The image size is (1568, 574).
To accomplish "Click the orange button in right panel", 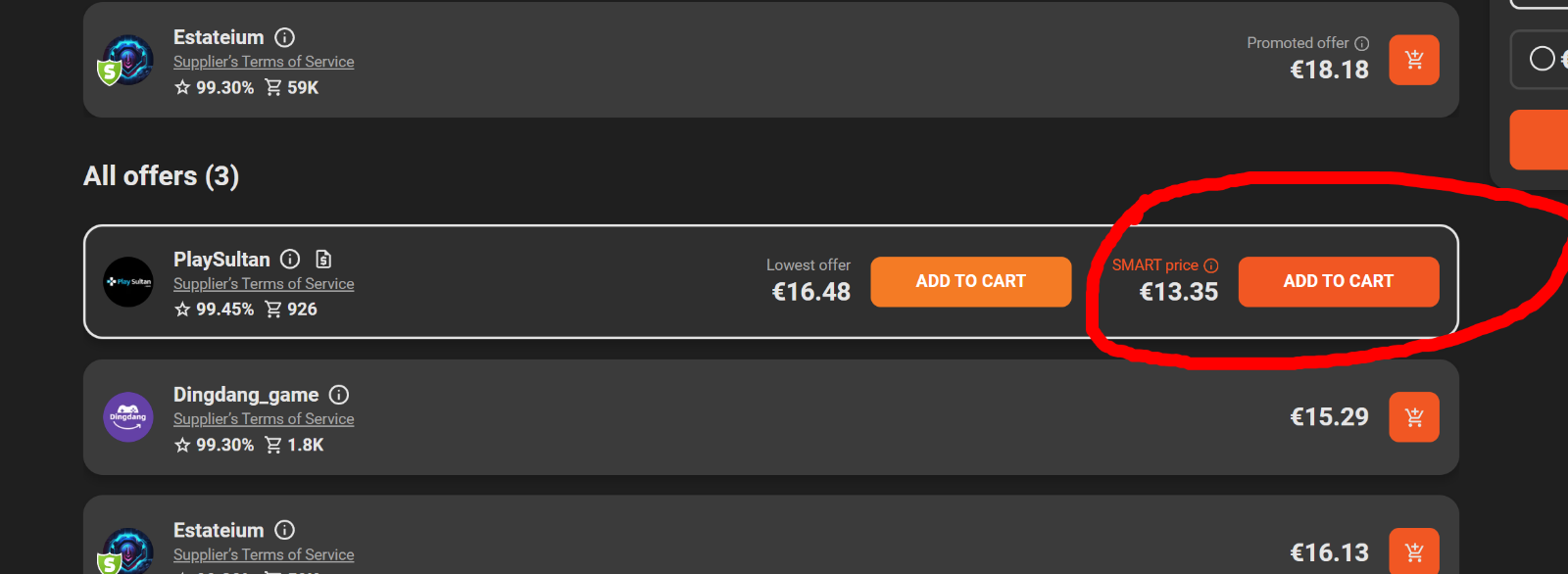I will click(x=1540, y=140).
